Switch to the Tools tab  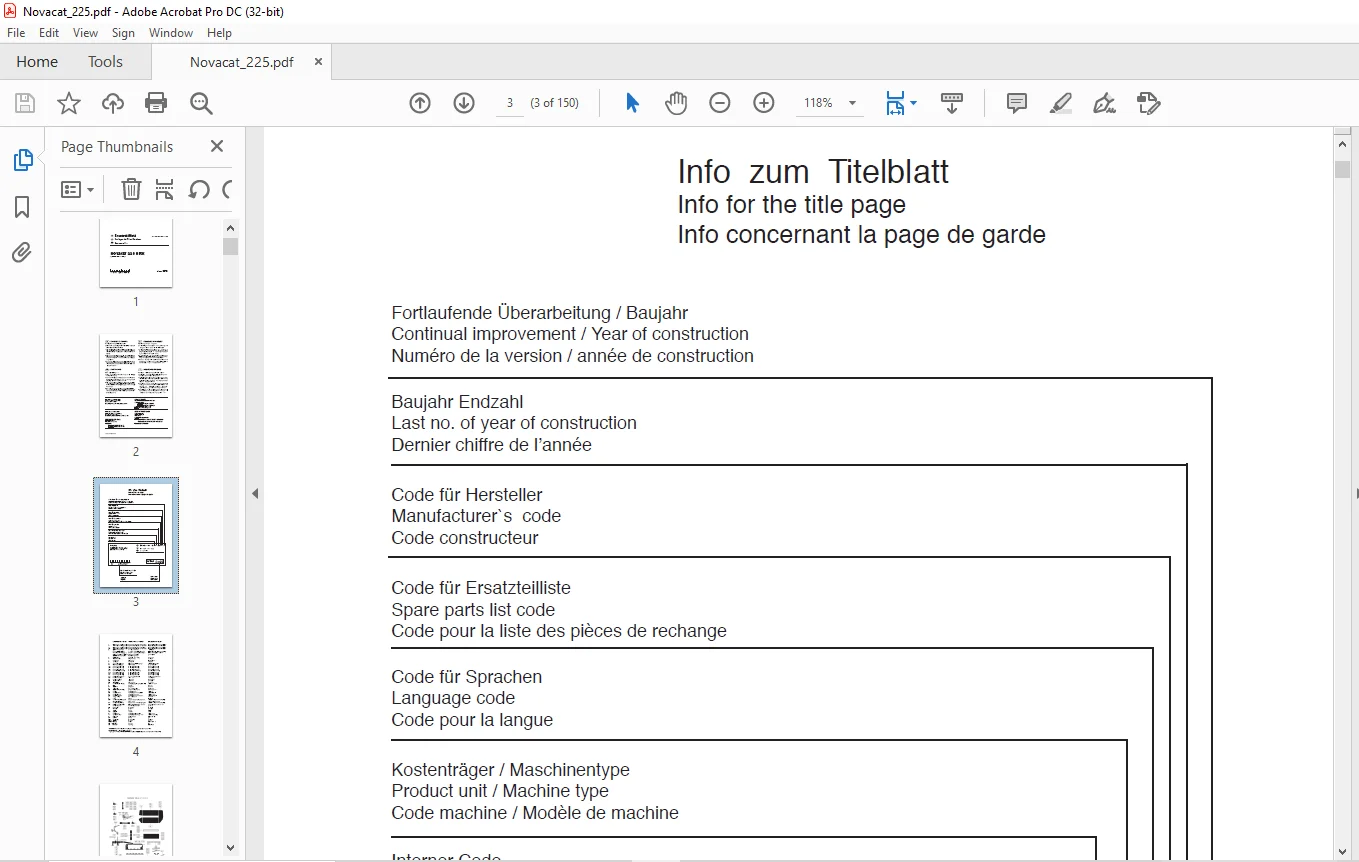point(105,62)
